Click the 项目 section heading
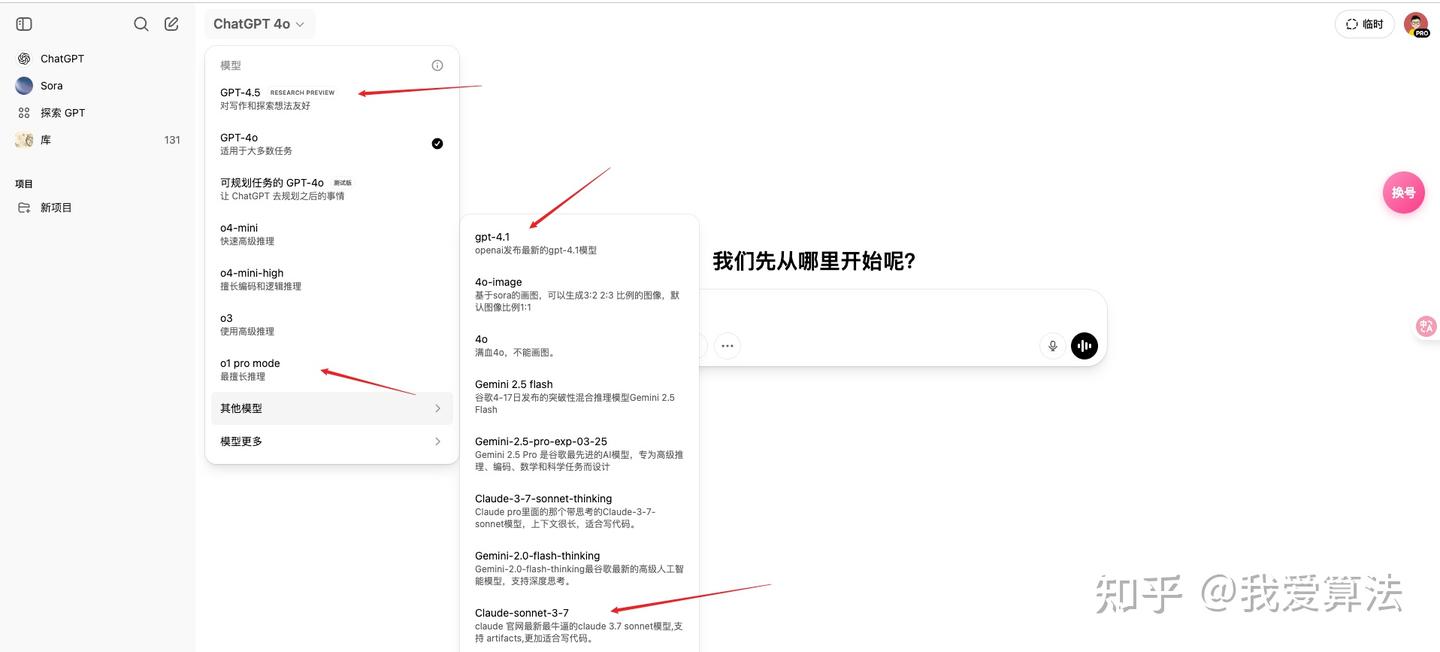The image size is (1440, 652). click(24, 184)
